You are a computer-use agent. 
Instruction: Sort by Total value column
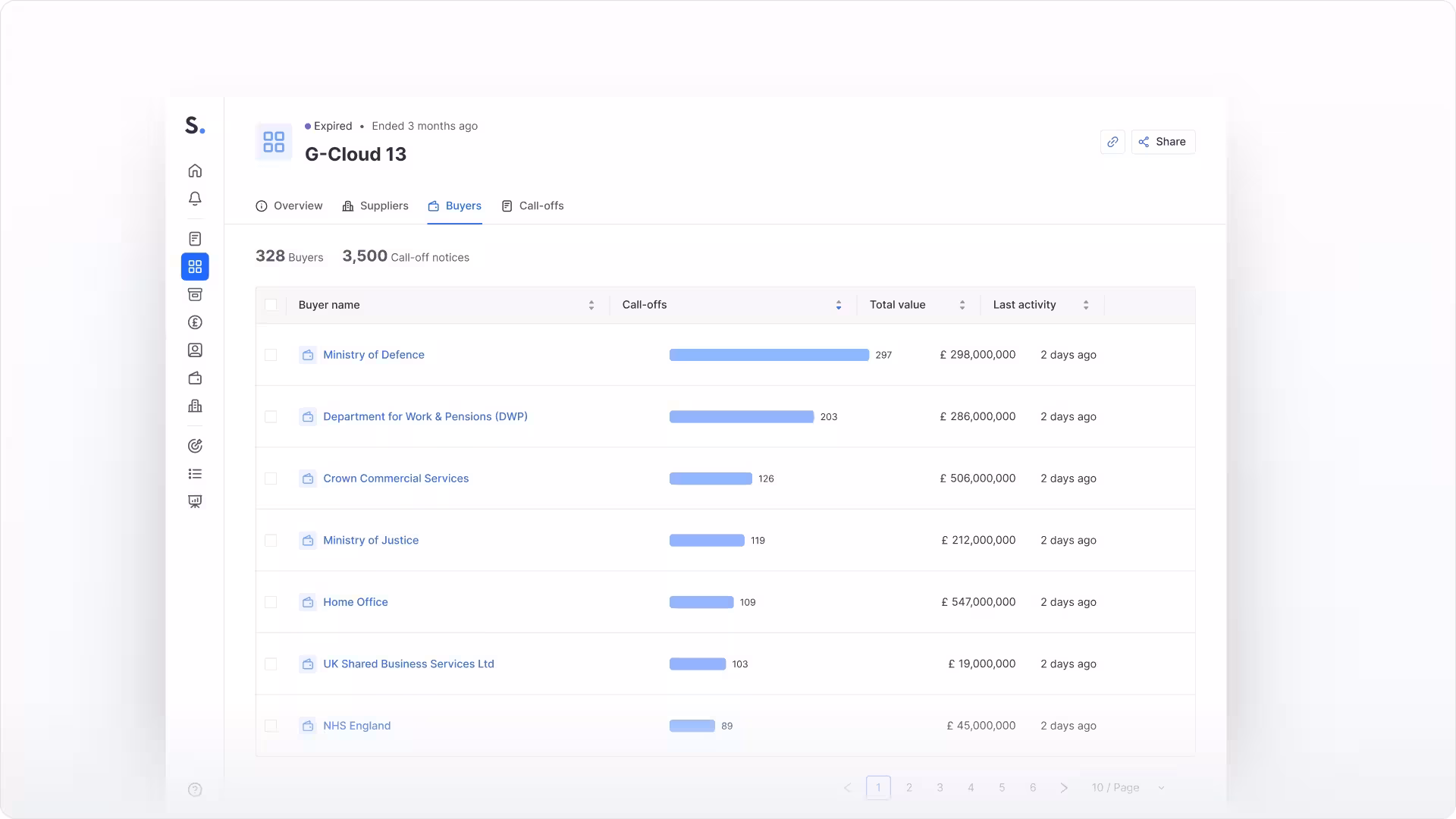point(962,305)
